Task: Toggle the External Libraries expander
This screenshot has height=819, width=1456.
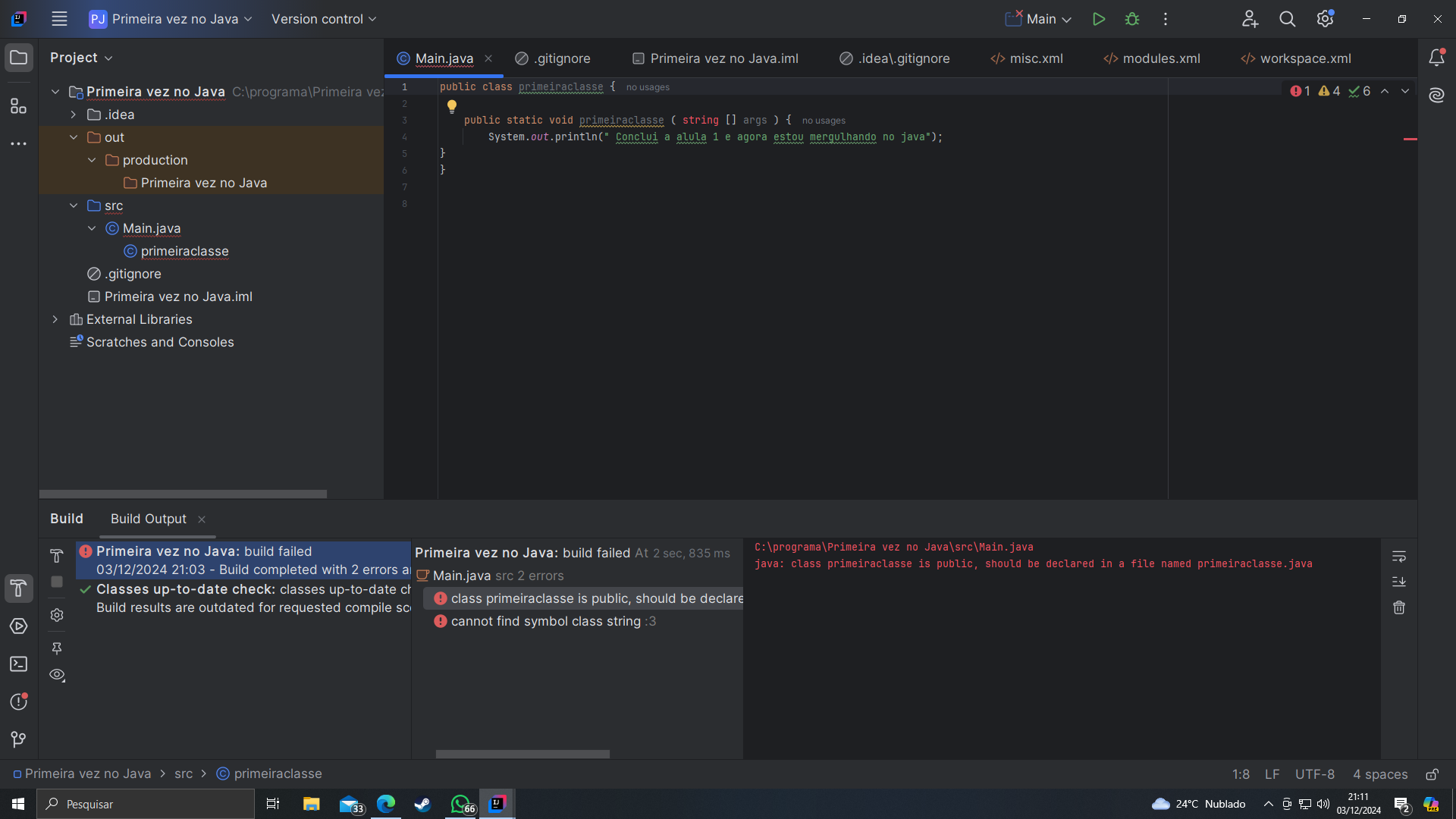Action: point(55,318)
